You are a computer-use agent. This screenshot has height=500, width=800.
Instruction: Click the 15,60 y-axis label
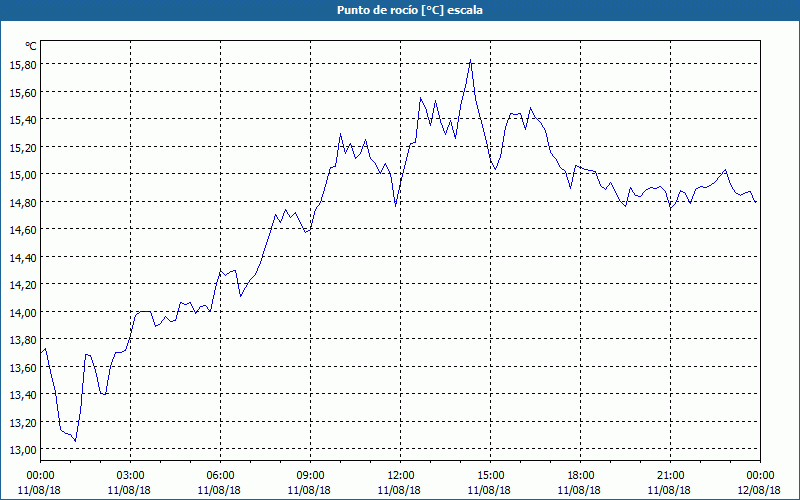[22, 93]
